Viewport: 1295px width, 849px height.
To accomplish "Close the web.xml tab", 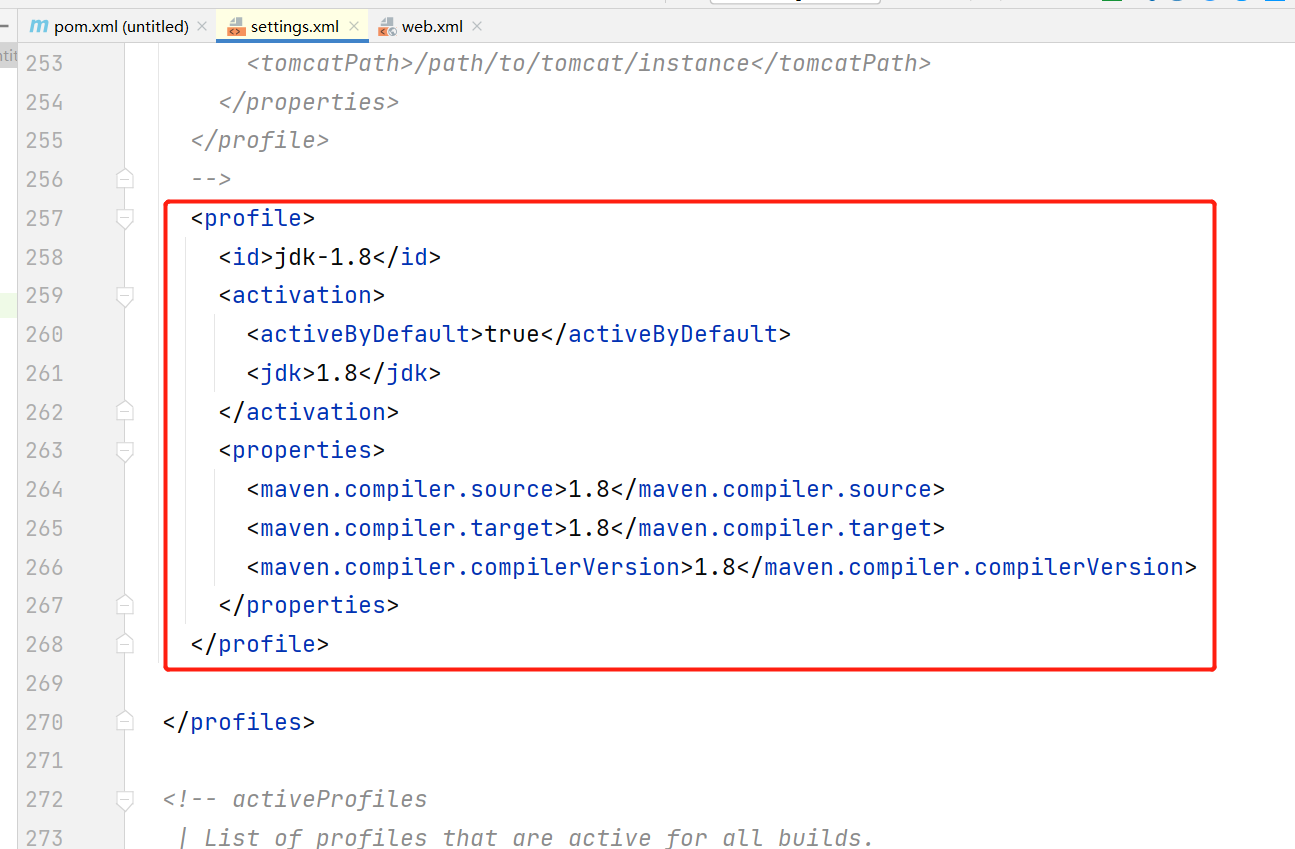I will [x=476, y=27].
